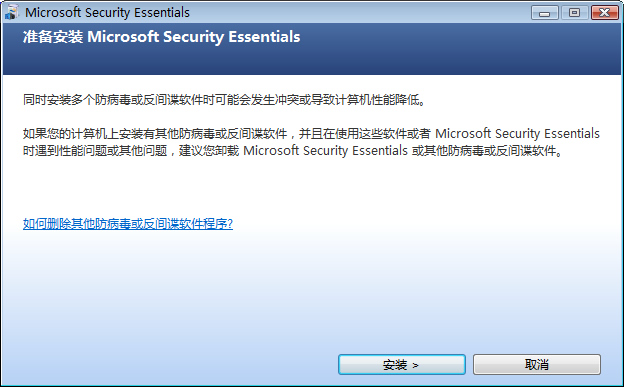The width and height of the screenshot is (624, 387).
Task: Click "Microsoft Security Essentials" at end of second paragraph's first line
Action: tap(517, 133)
